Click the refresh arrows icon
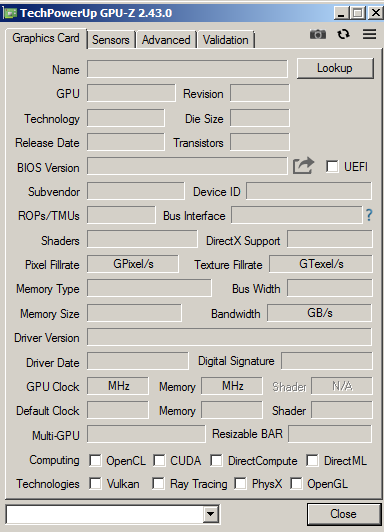 point(343,34)
